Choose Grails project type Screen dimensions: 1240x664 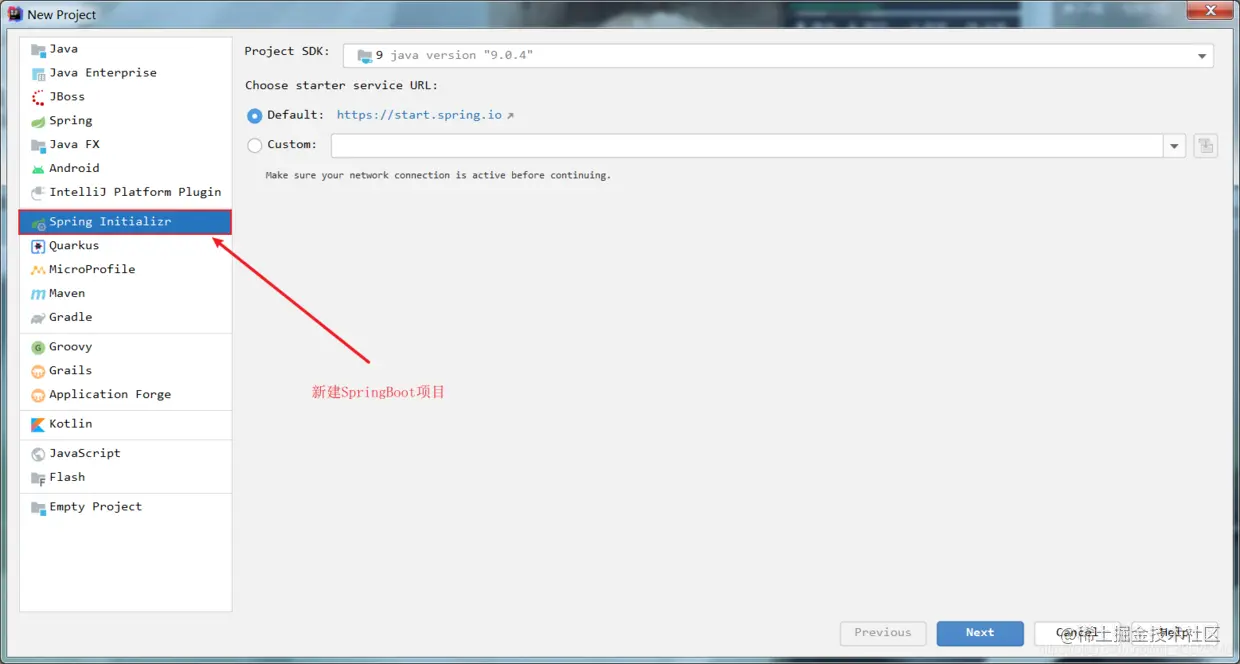coord(125,371)
